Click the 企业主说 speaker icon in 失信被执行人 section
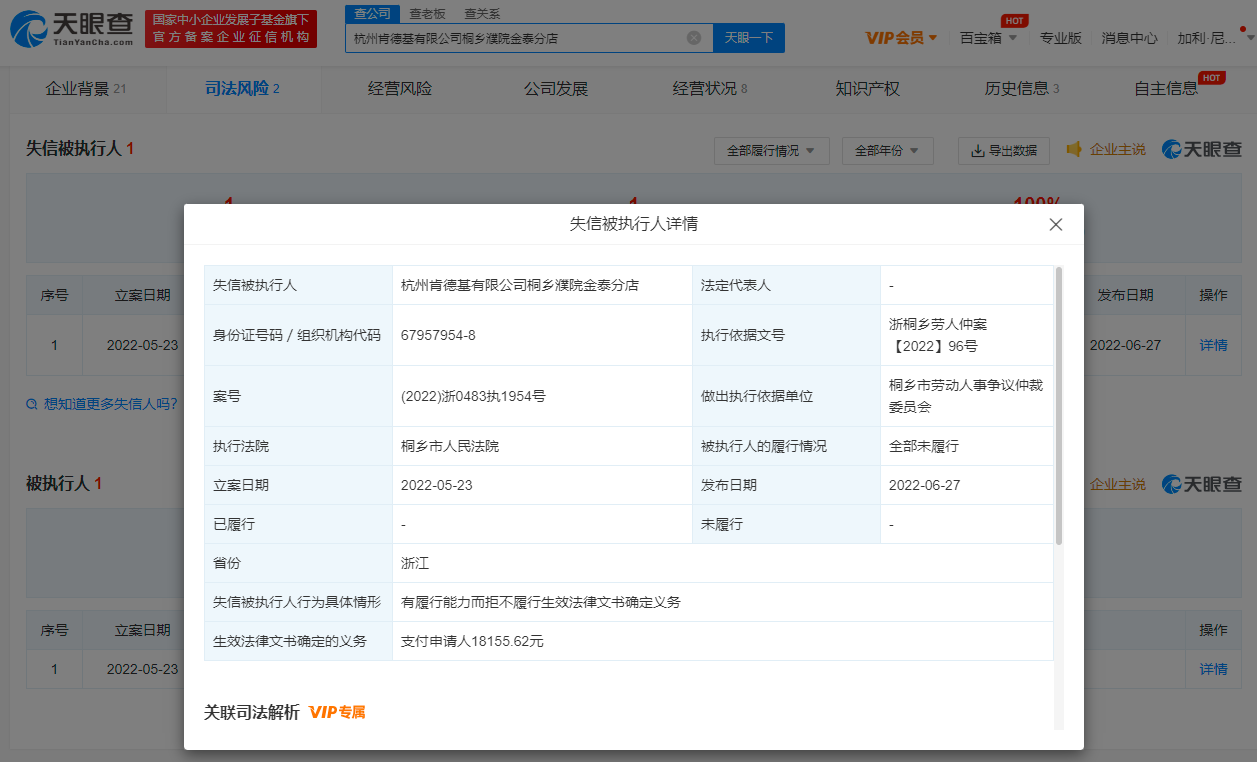The image size is (1257, 762). (1075, 149)
